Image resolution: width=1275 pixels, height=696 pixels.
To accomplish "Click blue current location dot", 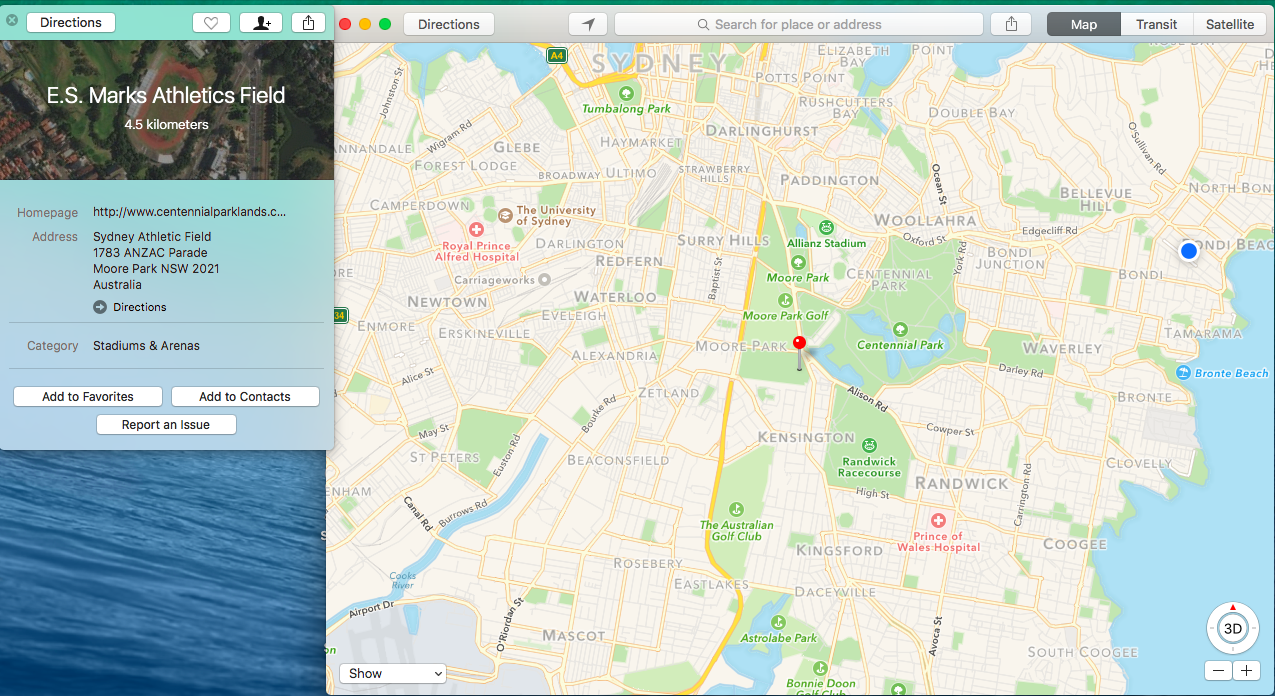I will click(x=1188, y=251).
